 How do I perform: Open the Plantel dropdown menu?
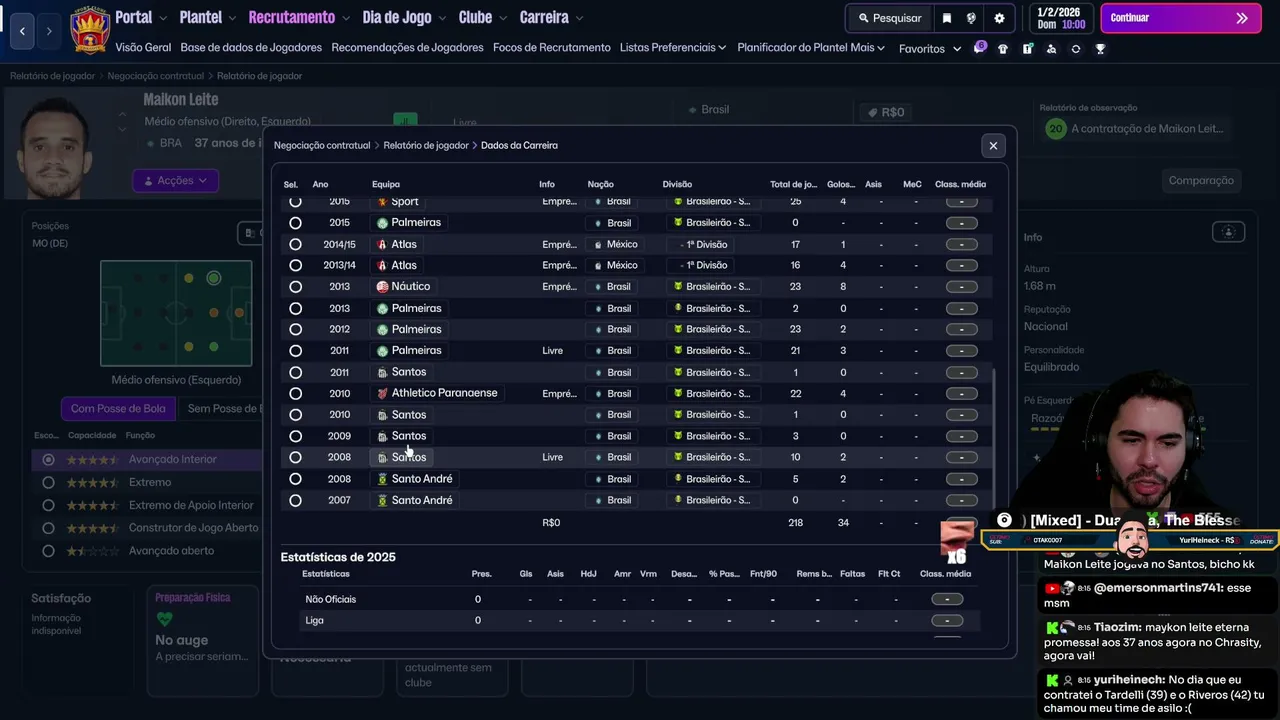click(x=207, y=18)
